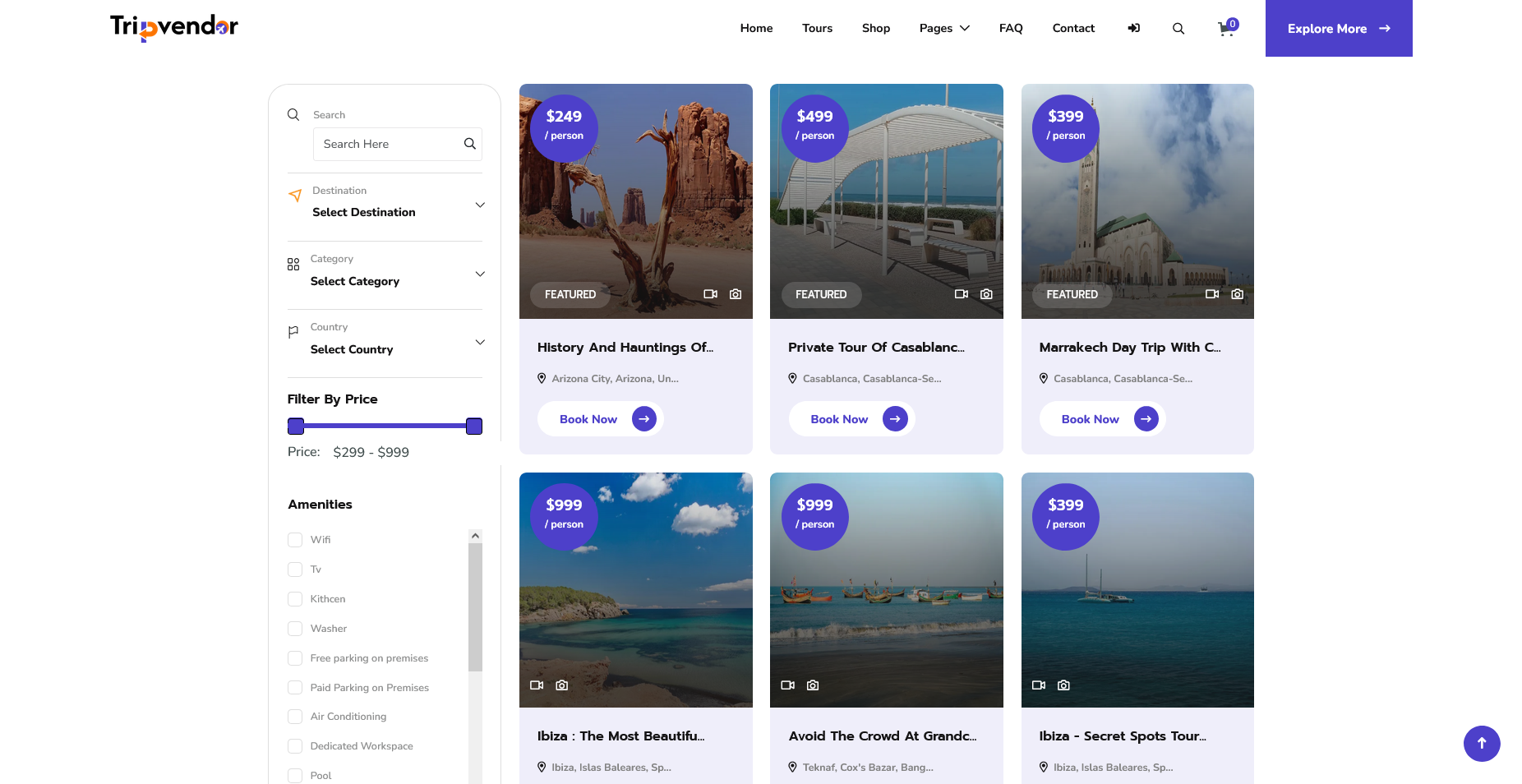This screenshot has width=1522, height=784.
Task: Click camera icon on History And Hauntings card
Action: point(736,294)
